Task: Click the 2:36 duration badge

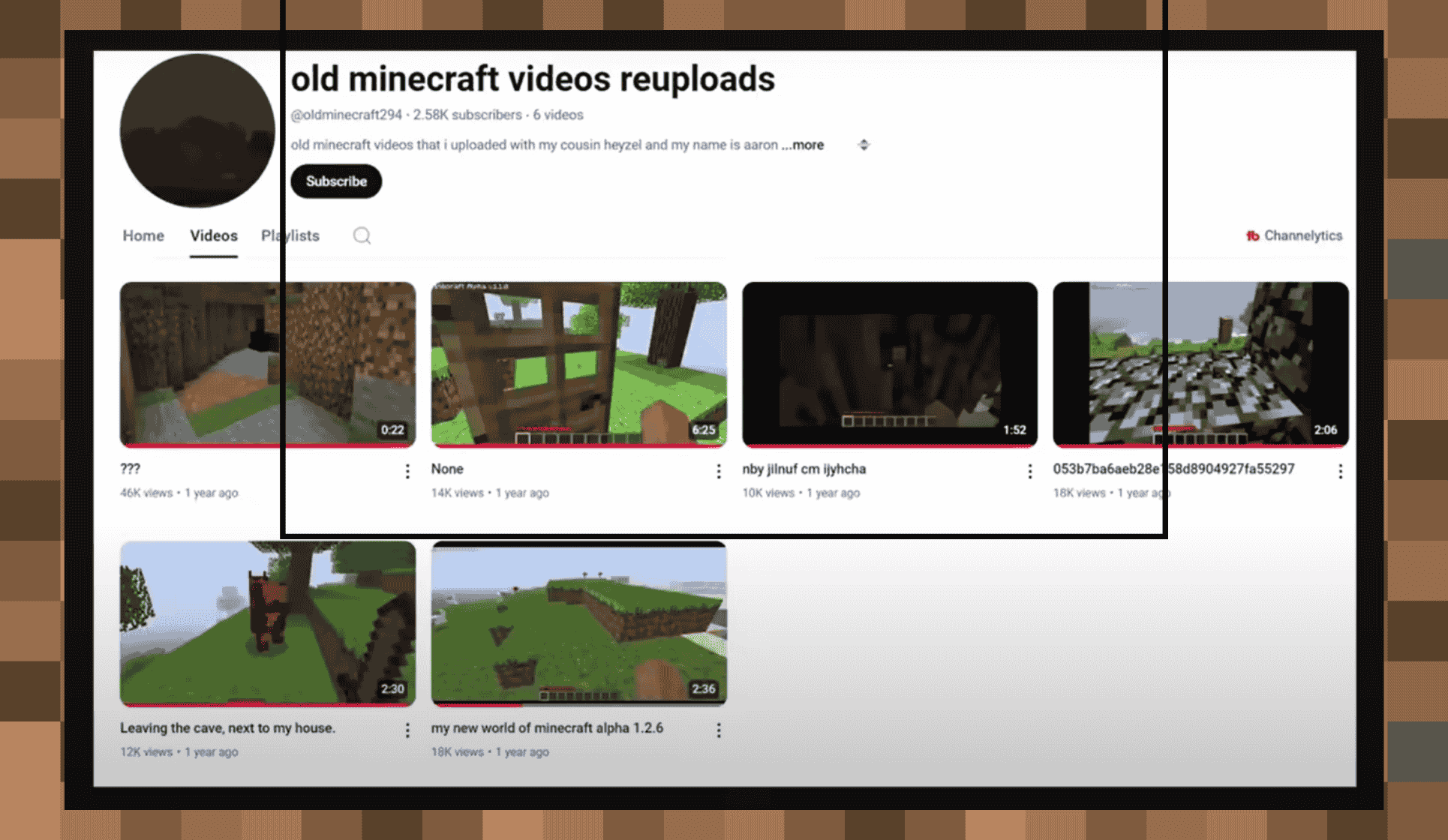Action: (704, 688)
